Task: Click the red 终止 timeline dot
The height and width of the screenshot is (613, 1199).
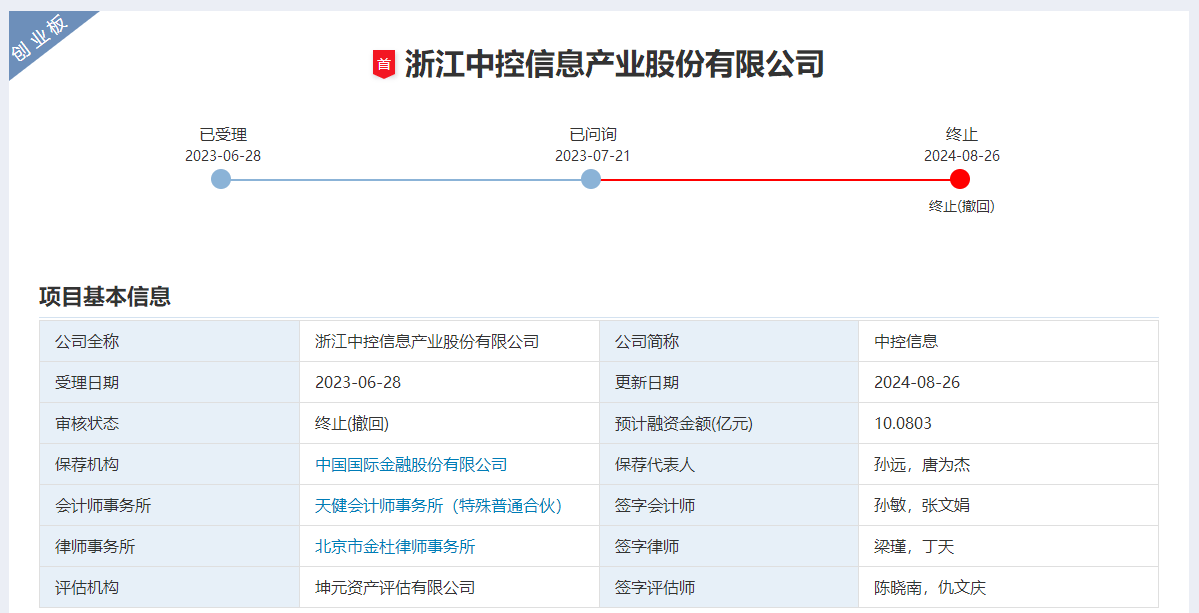Action: (960, 180)
